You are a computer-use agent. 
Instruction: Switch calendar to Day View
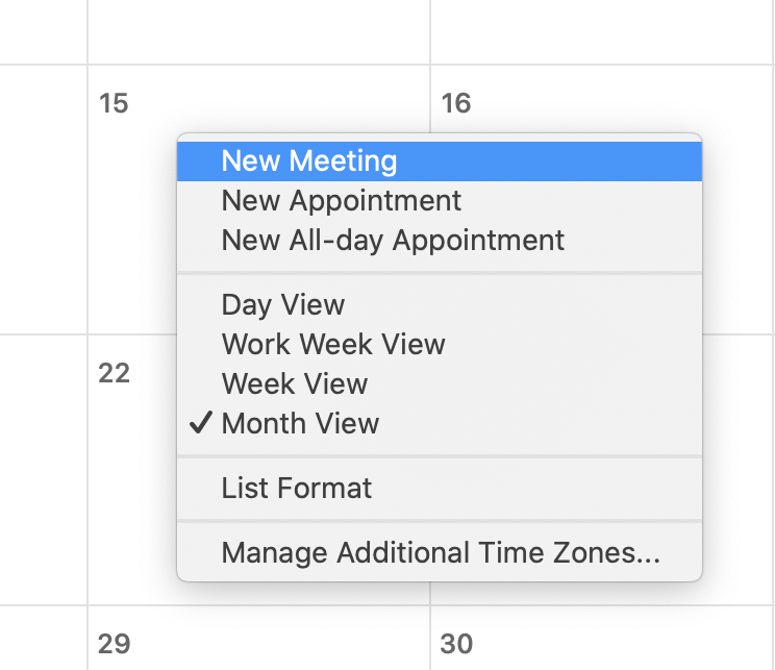coord(283,305)
